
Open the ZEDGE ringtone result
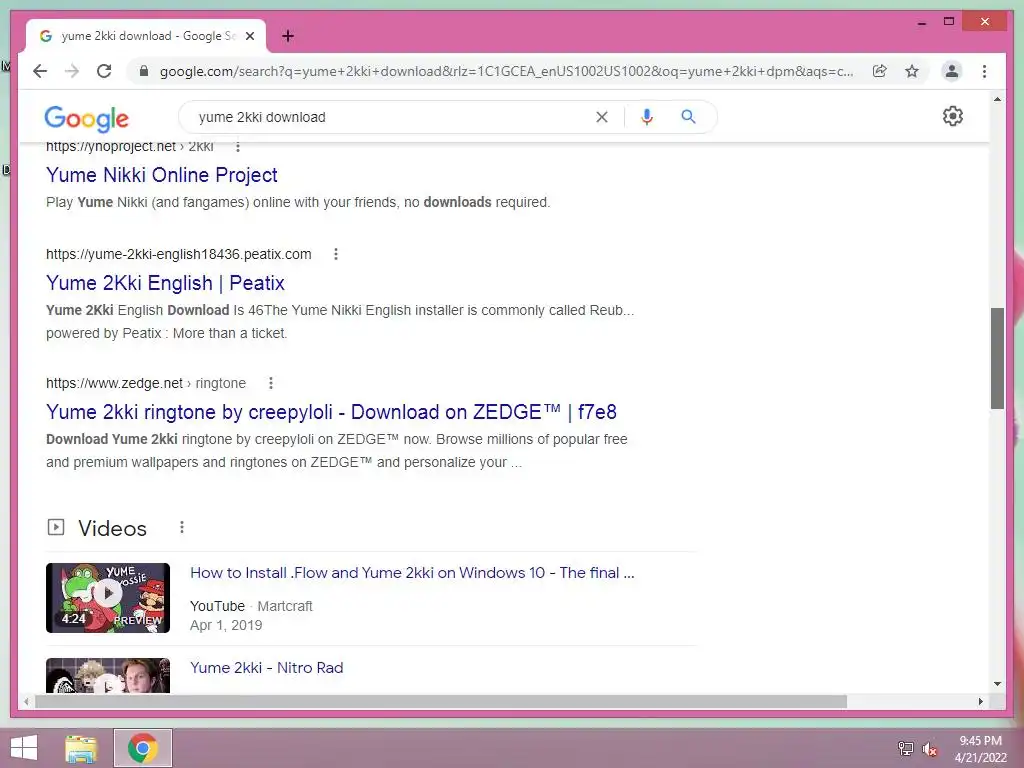pos(331,412)
